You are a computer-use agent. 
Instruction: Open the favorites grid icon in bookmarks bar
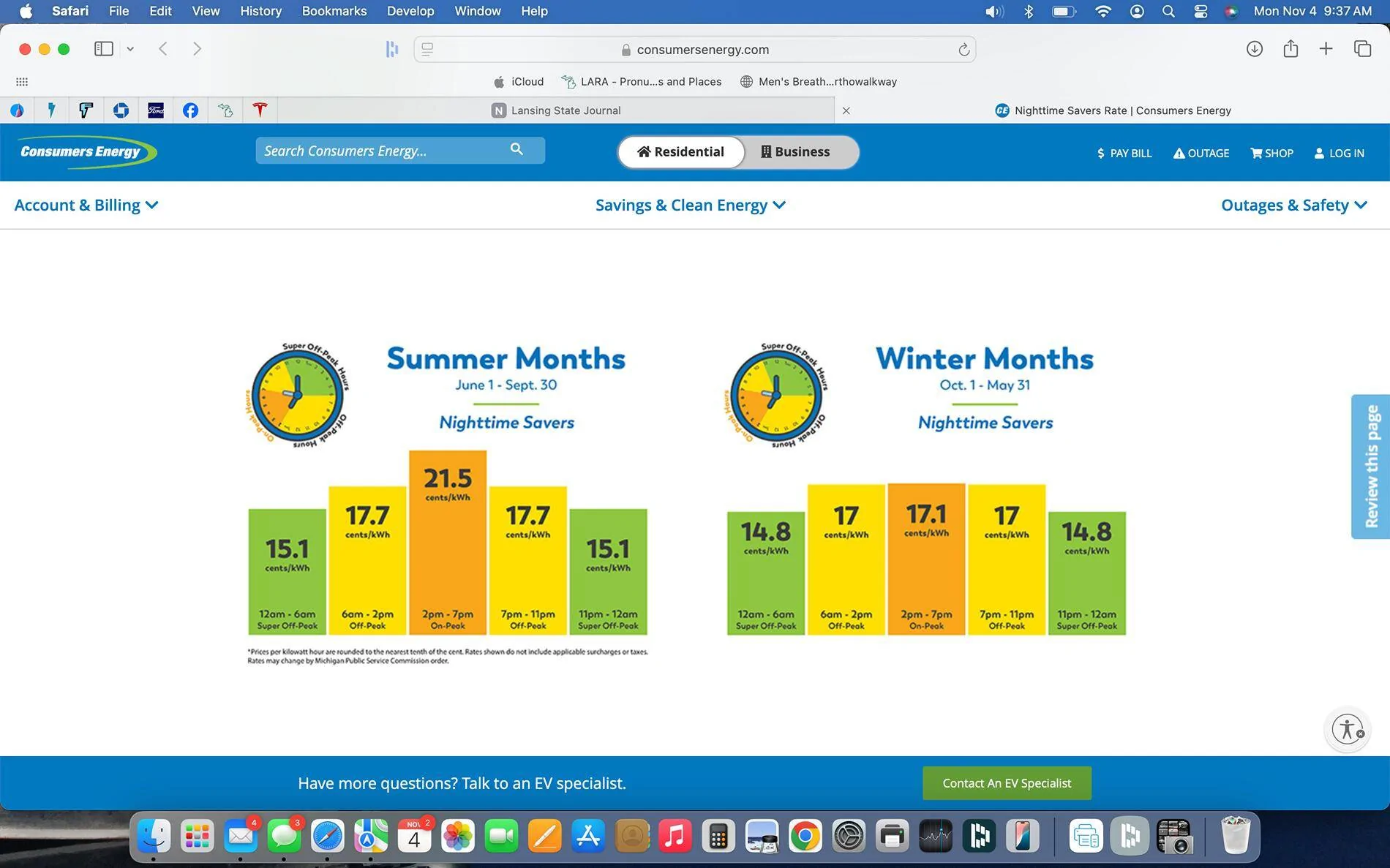[22, 82]
